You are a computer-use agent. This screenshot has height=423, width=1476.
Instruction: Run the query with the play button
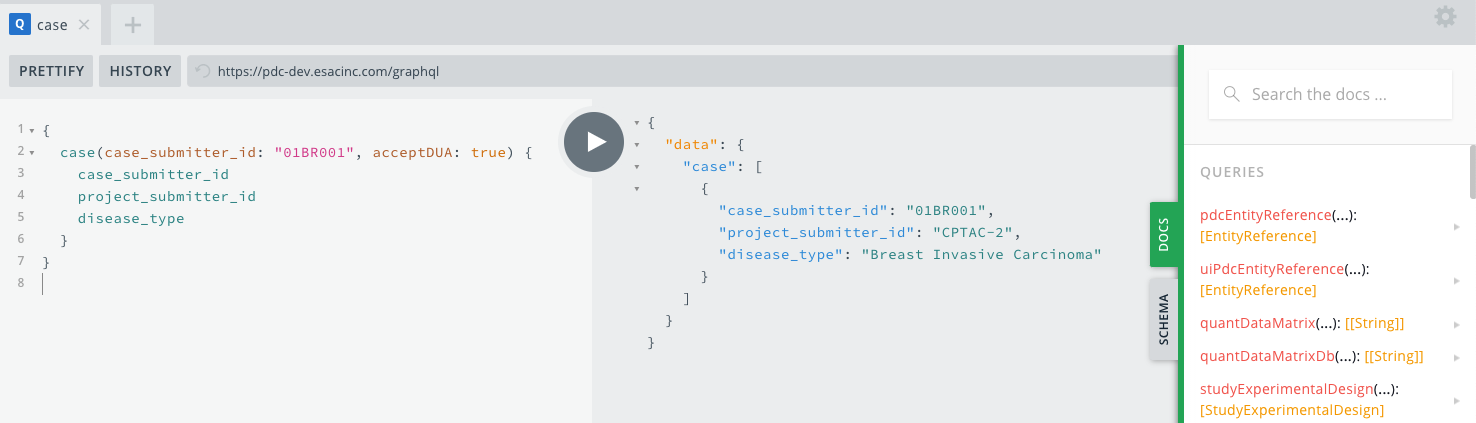pyautogui.click(x=594, y=142)
